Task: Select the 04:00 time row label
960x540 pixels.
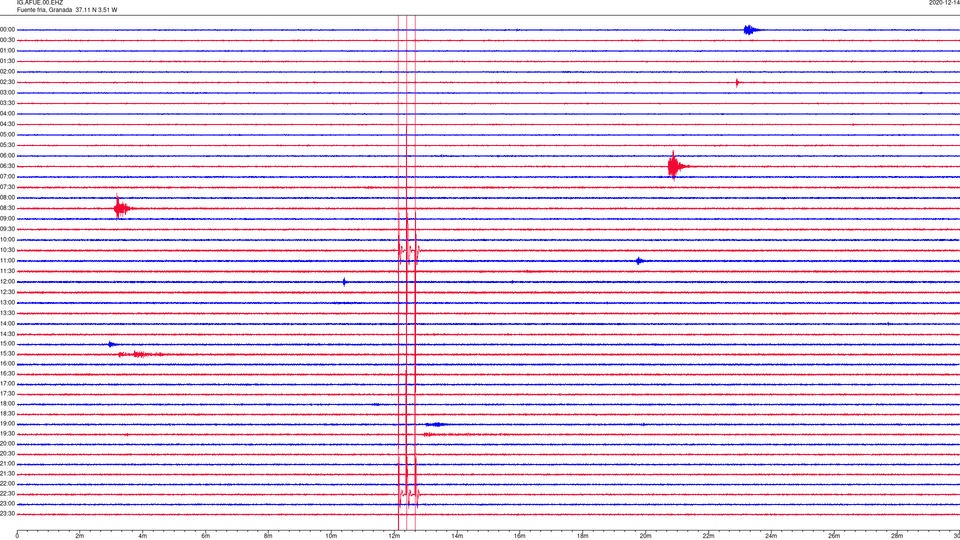Action: (8, 113)
